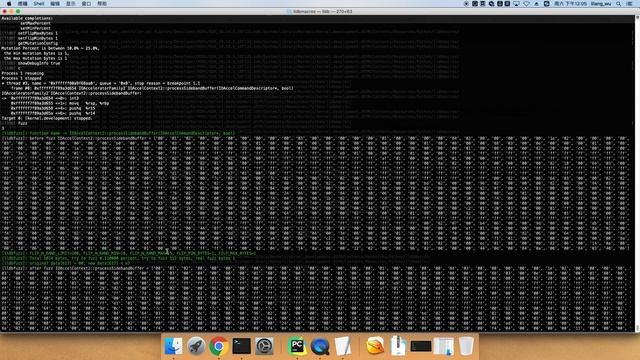Open the View menu in menu bar
Screen dimensions: 640x360
71,4
